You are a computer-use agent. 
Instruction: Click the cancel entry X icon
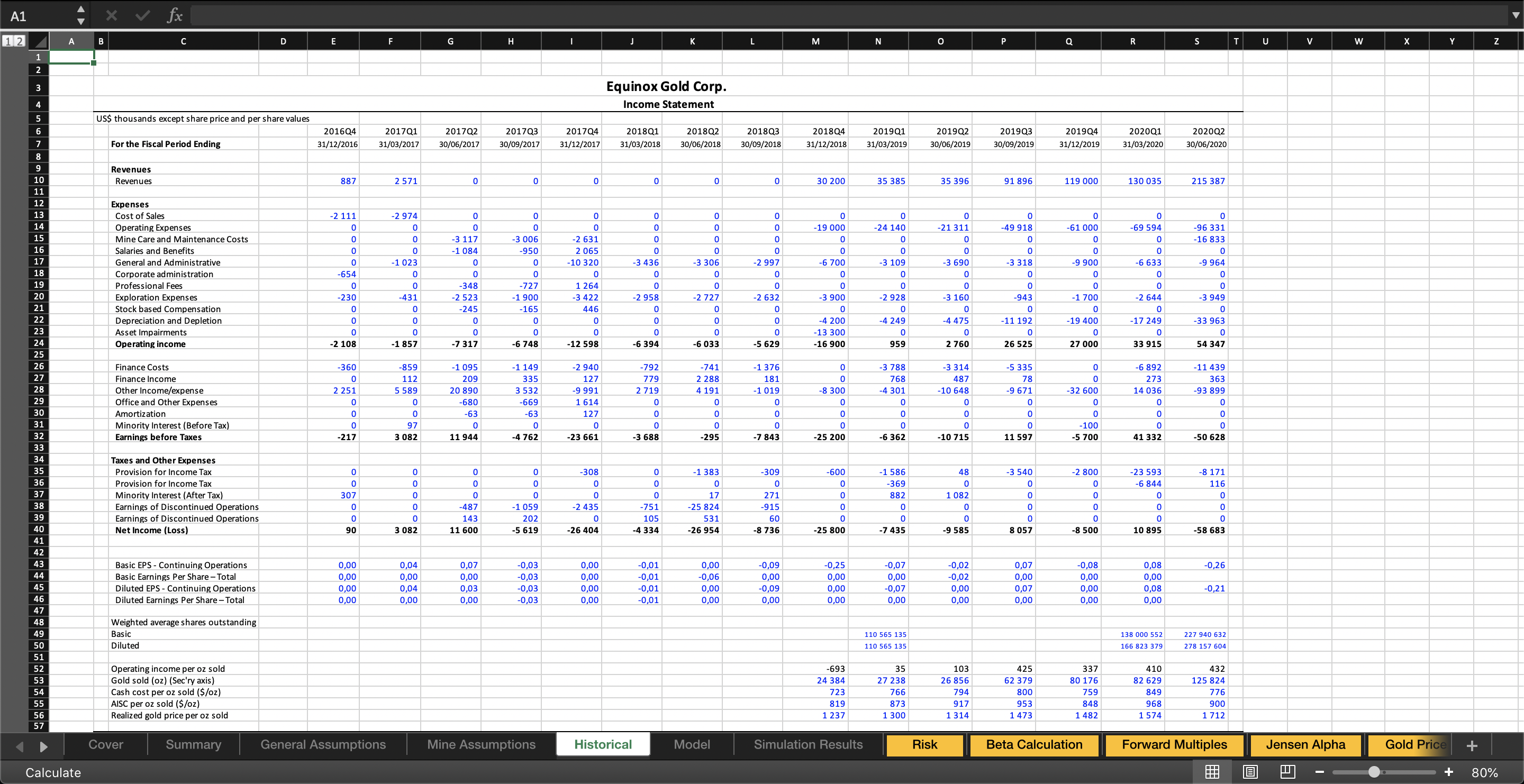[111, 15]
